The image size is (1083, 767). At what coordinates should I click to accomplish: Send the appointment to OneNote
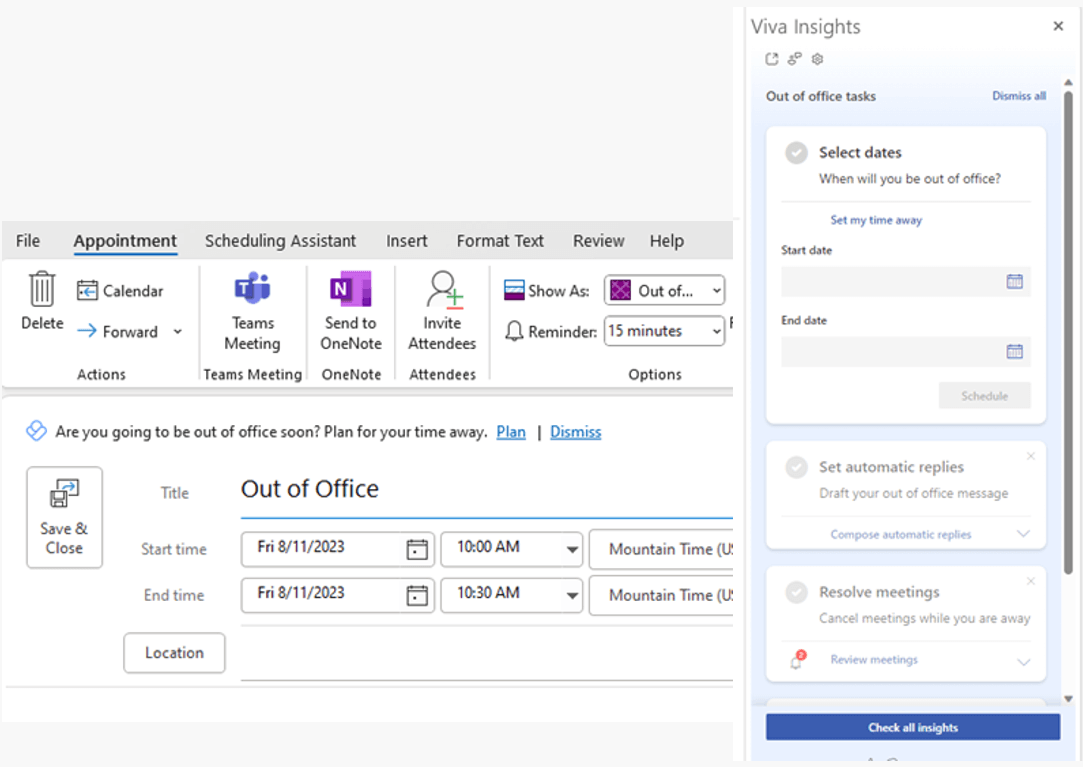pos(351,311)
